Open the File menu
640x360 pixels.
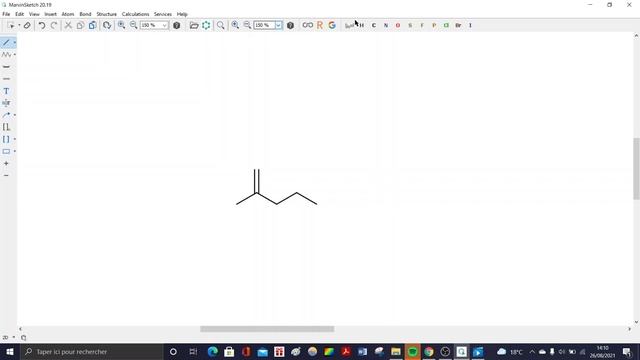pos(6,14)
